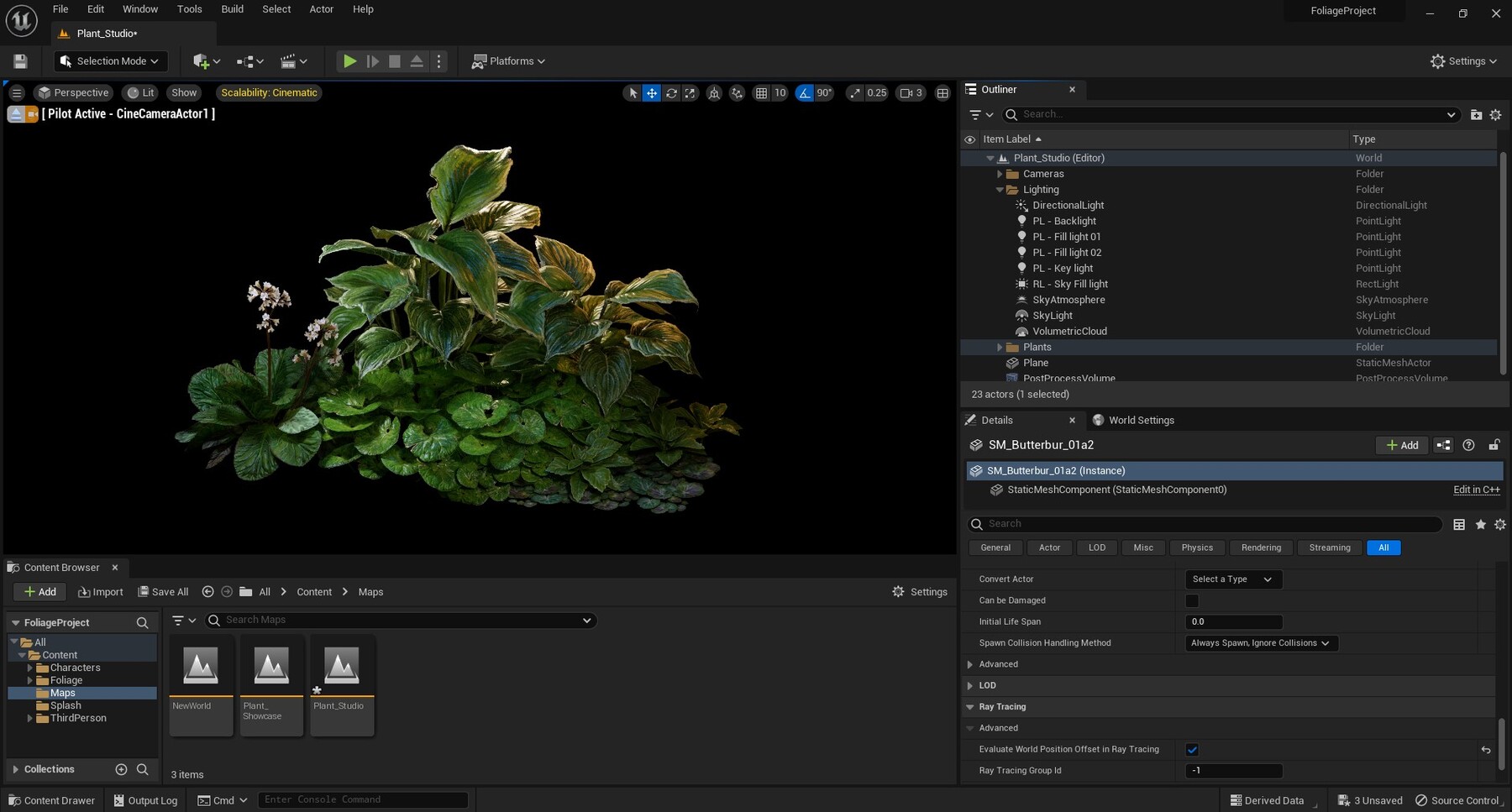The image size is (1512, 812).
Task: Switch the viewport to multi-pane layout
Action: (942, 92)
